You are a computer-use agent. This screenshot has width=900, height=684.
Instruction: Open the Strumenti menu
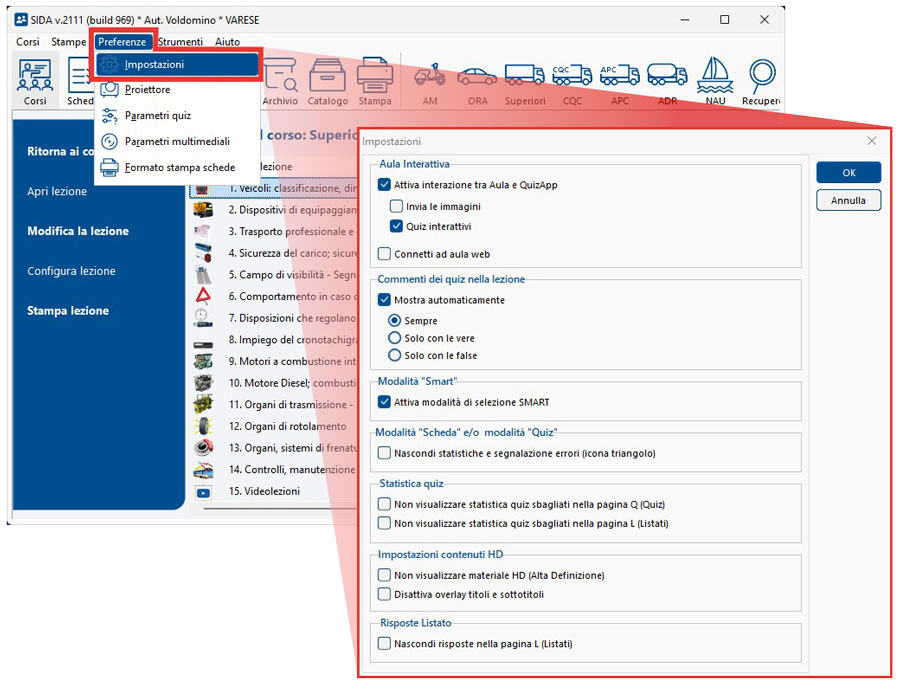pos(180,42)
